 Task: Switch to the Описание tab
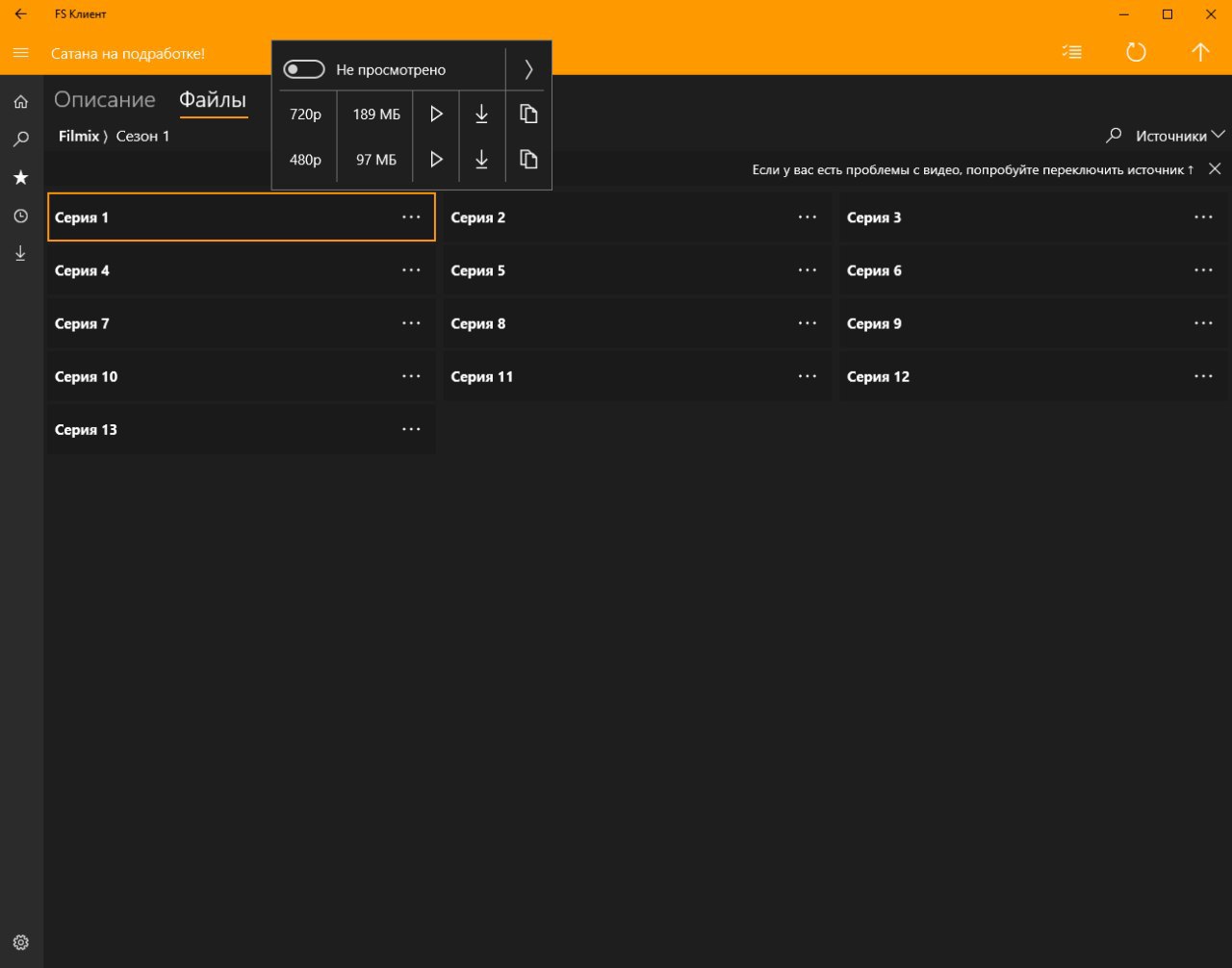[104, 99]
